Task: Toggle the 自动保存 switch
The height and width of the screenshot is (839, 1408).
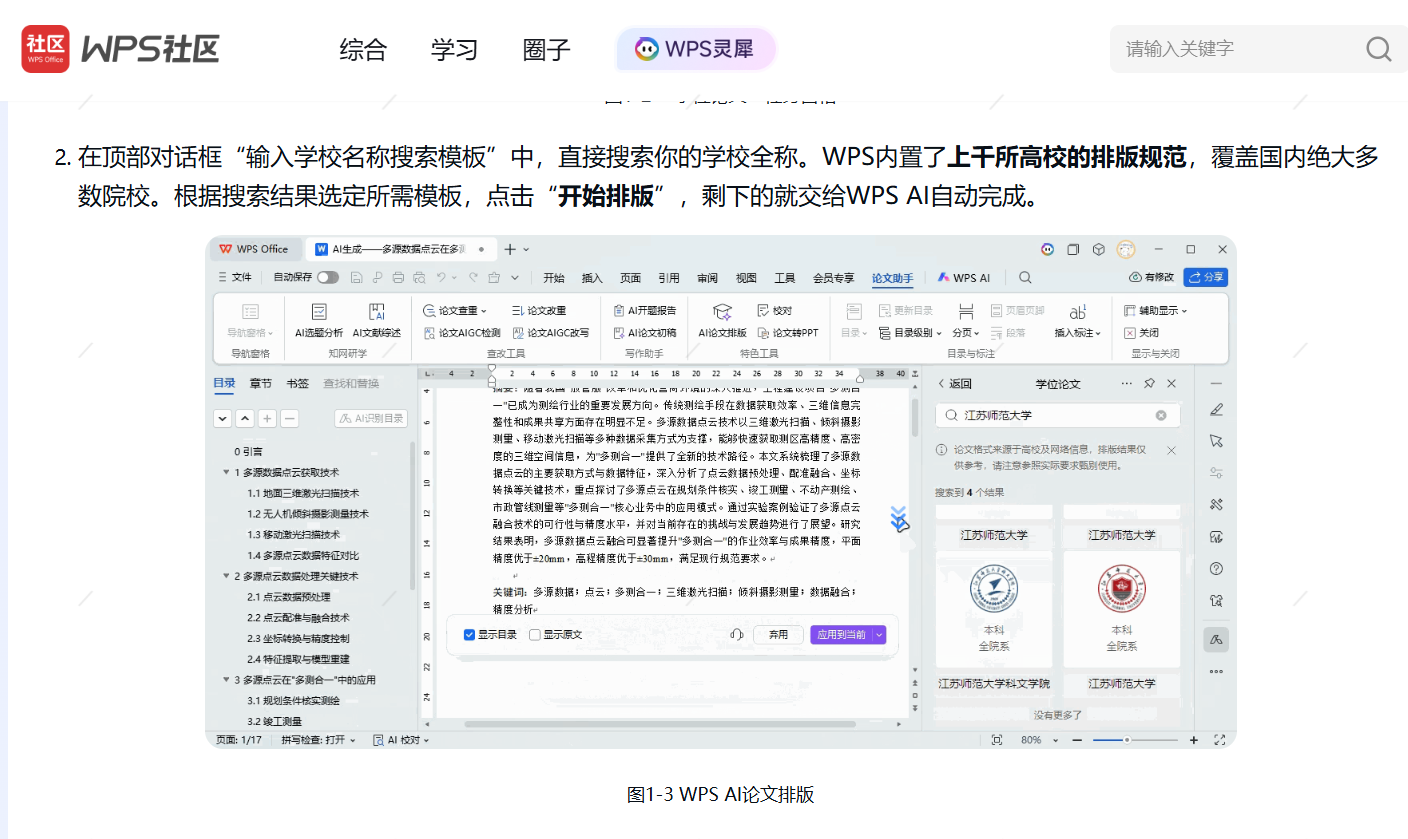Action: [x=327, y=277]
